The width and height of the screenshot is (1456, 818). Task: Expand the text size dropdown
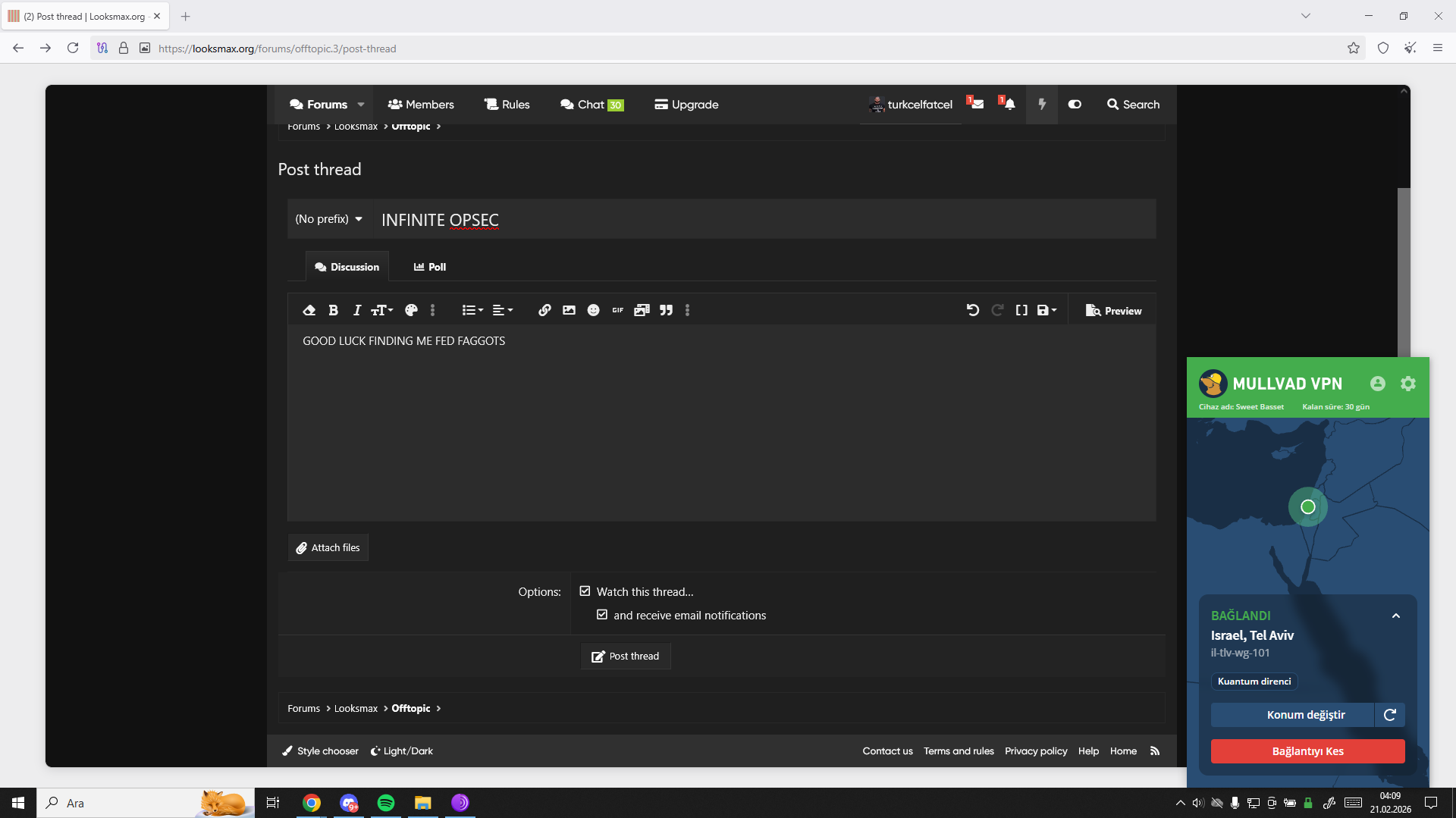381,310
